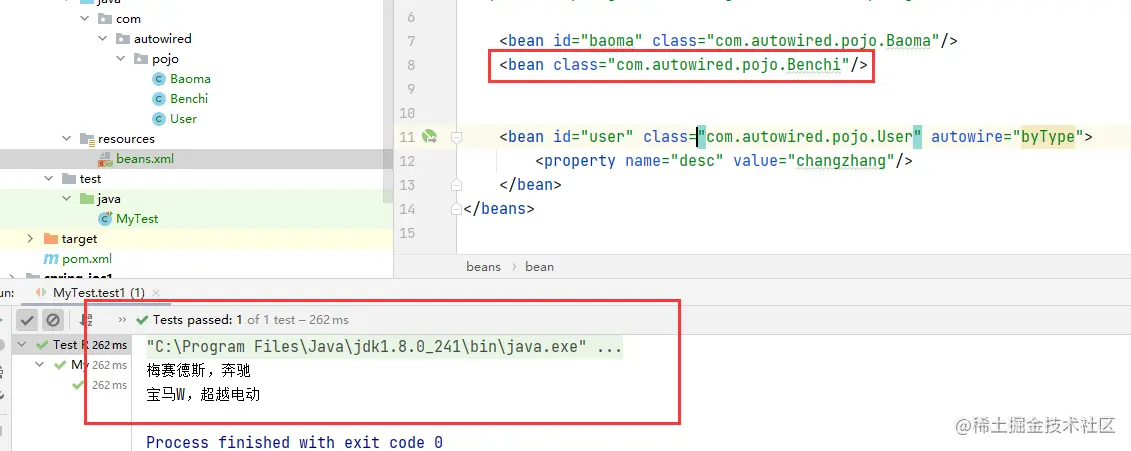Select User class in project tree
Image resolution: width=1131 pixels, height=451 pixels.
(184, 119)
